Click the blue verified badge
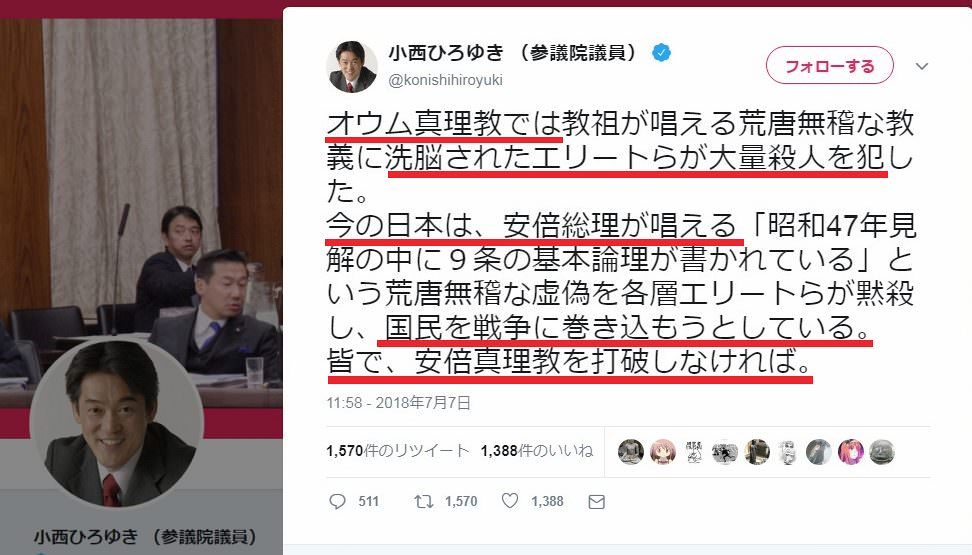The image size is (972, 555). (x=661, y=53)
